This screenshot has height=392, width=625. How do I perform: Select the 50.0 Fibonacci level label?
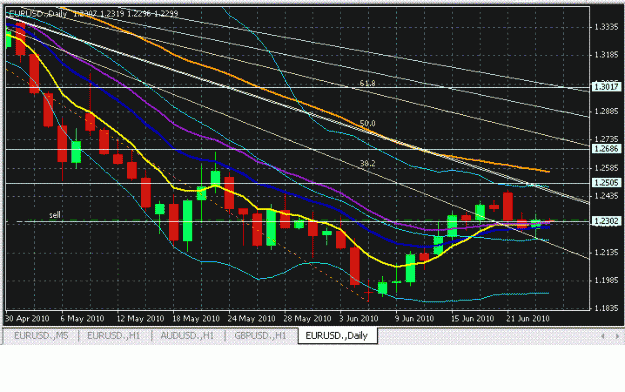367,124
